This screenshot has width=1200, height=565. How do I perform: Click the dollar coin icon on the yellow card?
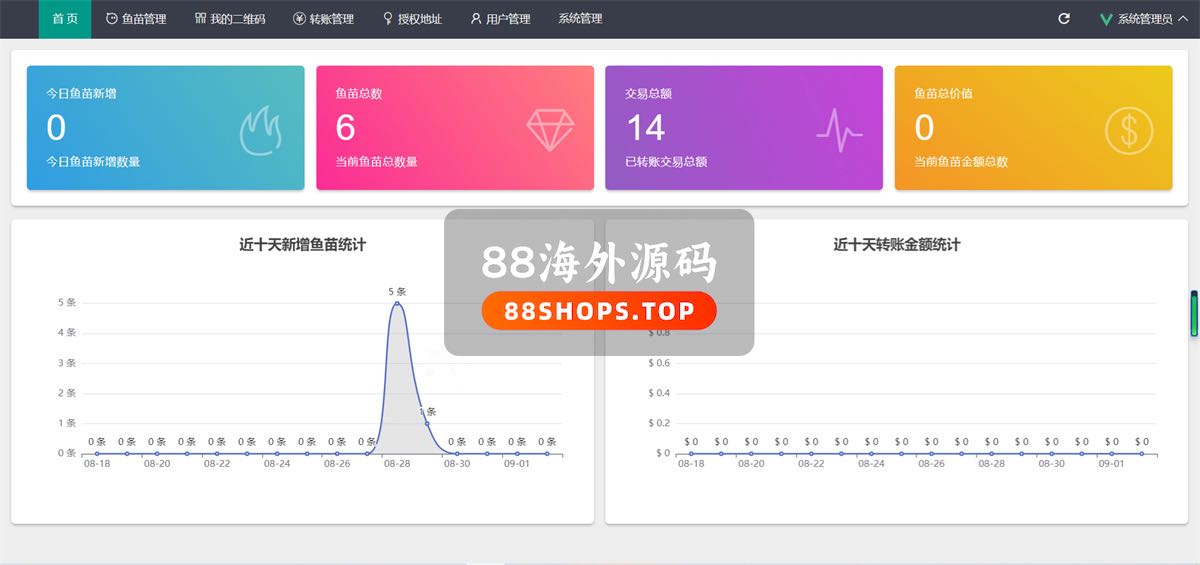(1129, 130)
